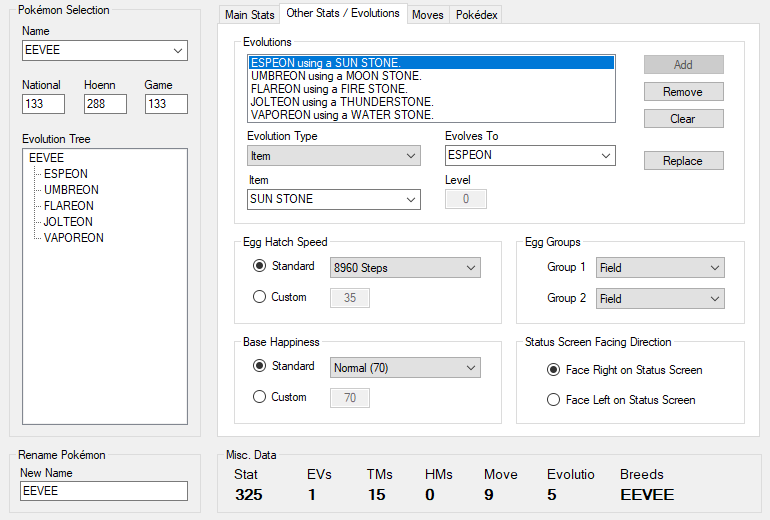Select 'FLAREON using a FIRE STONE.' evolution entry

point(431,89)
